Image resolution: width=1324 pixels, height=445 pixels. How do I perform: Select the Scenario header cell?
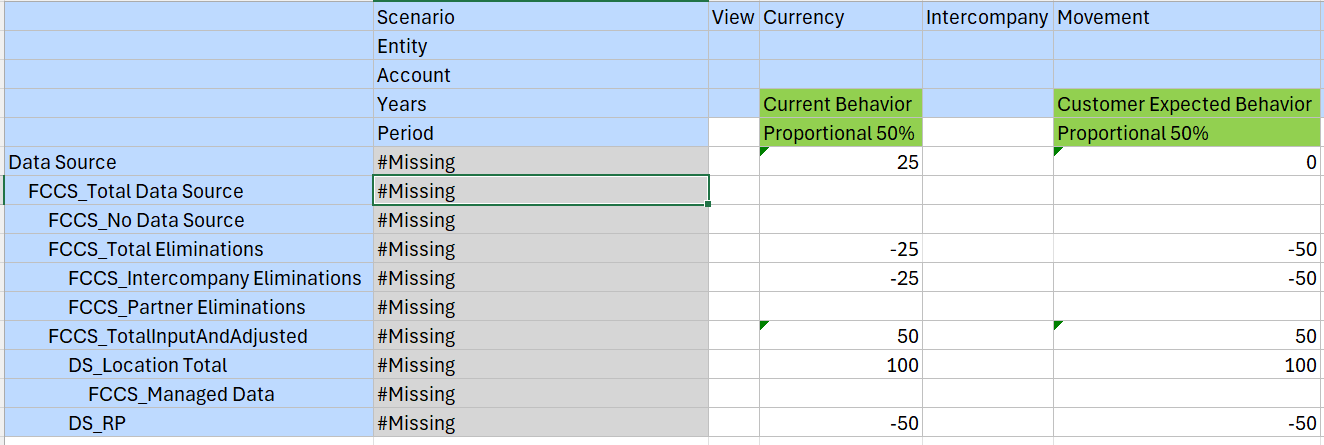point(541,17)
